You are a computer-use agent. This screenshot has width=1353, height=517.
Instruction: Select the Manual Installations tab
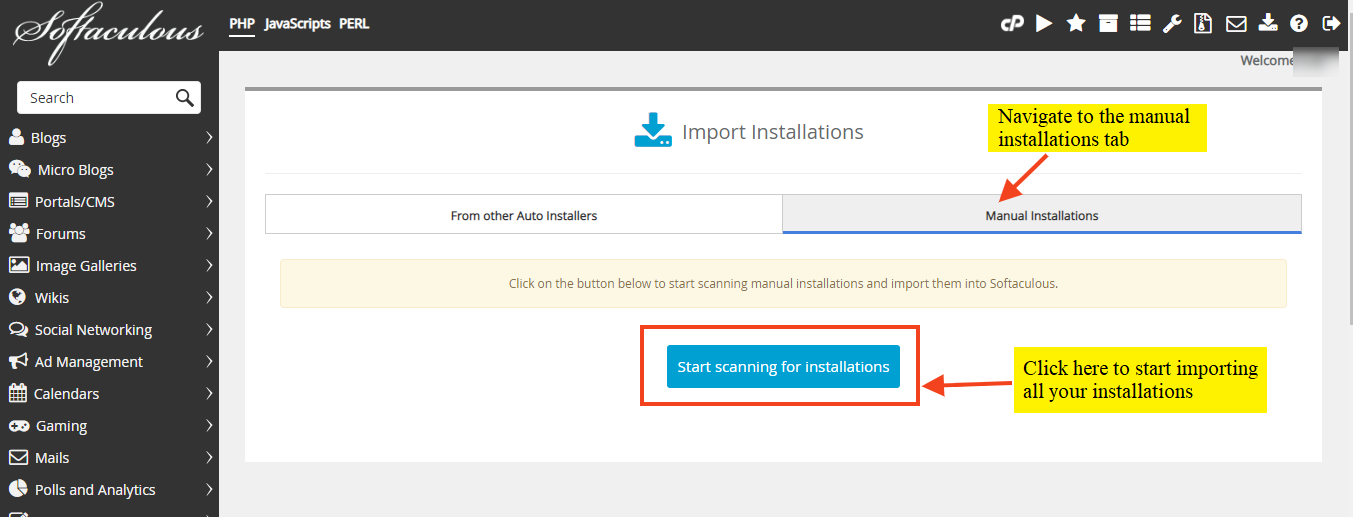point(1042,214)
